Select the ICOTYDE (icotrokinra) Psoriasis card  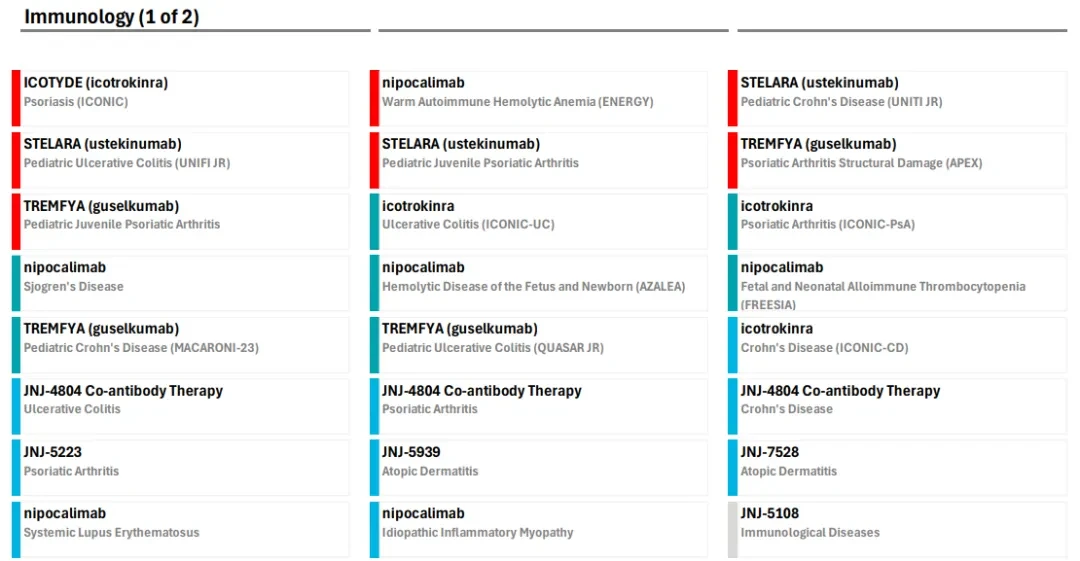click(x=180, y=98)
